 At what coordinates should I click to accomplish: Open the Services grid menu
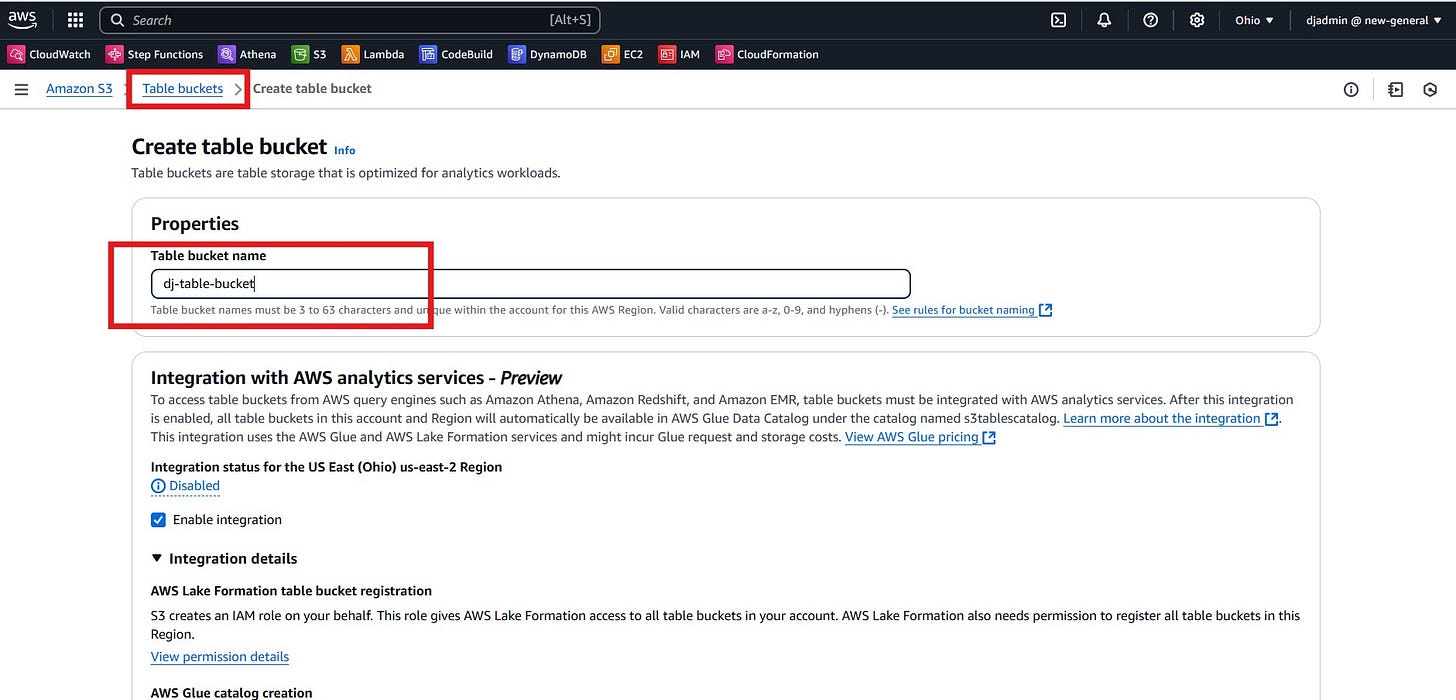pos(75,20)
